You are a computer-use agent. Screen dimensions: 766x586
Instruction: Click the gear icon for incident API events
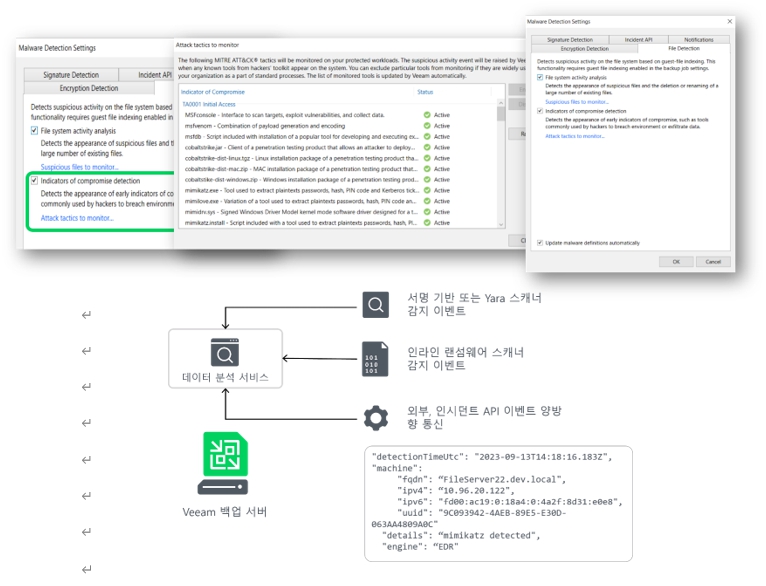pos(376,417)
